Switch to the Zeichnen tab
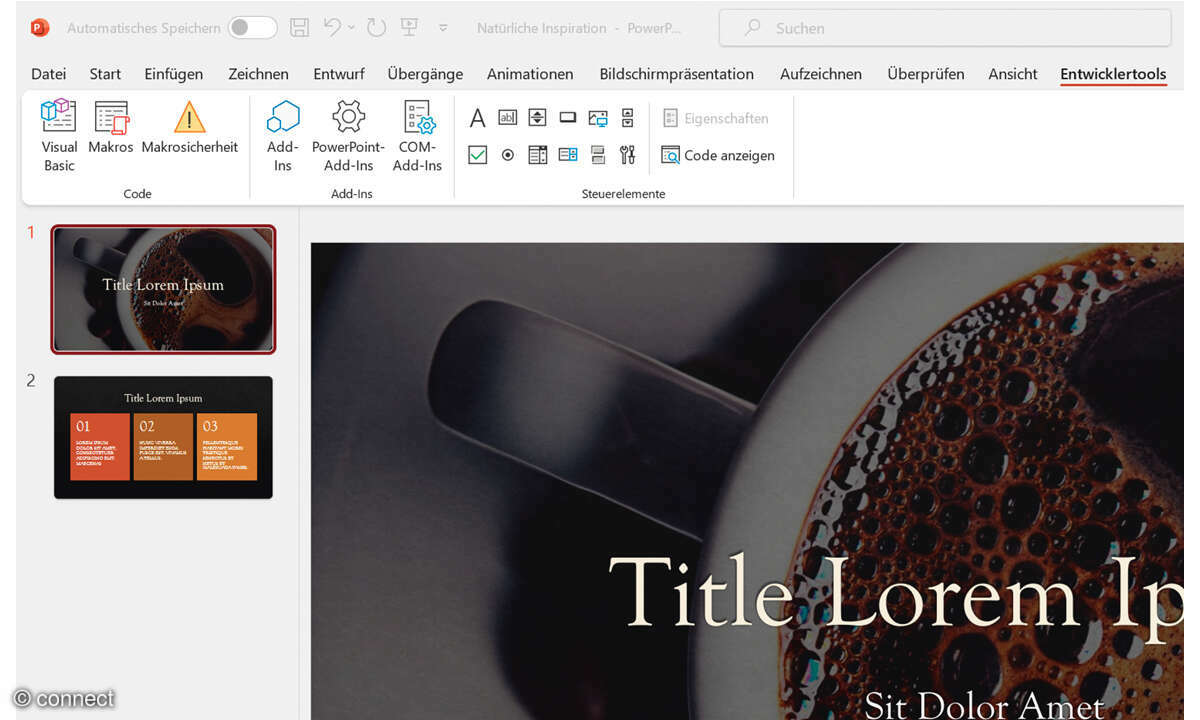The width and height of the screenshot is (1200, 720). click(x=258, y=74)
